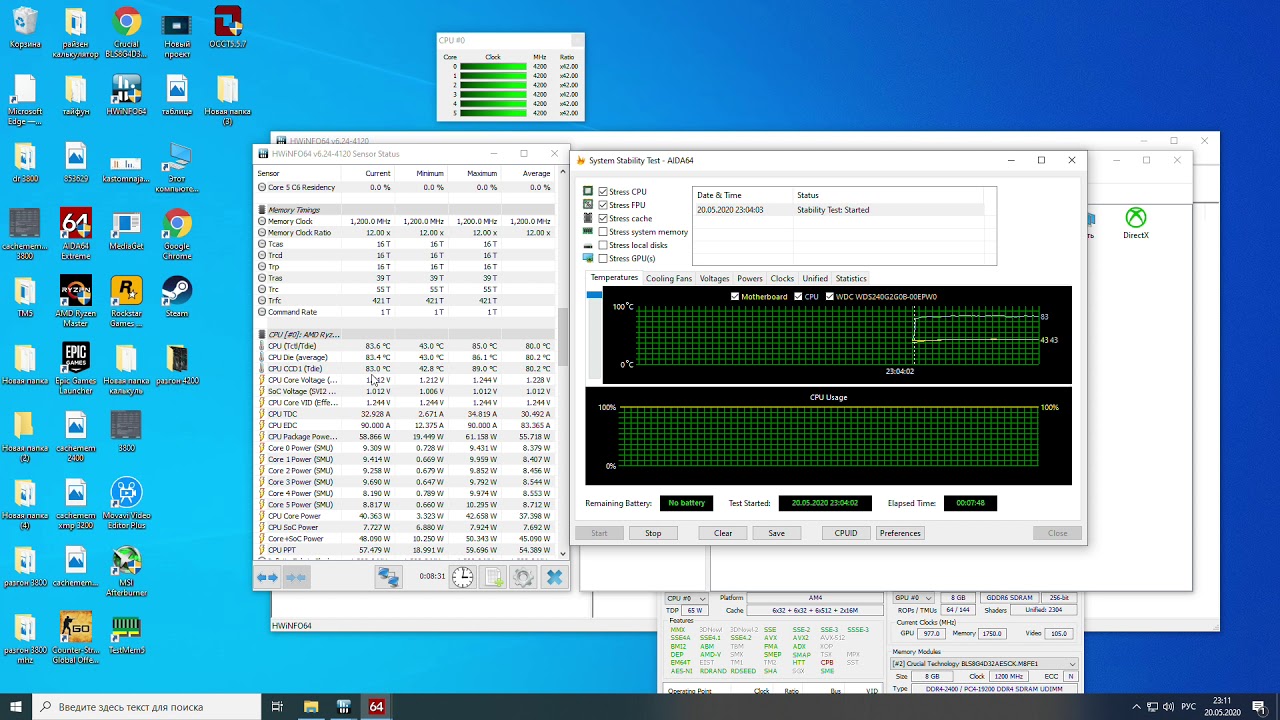
Task: Collapse Memory Timings sensor group
Action: [262, 210]
